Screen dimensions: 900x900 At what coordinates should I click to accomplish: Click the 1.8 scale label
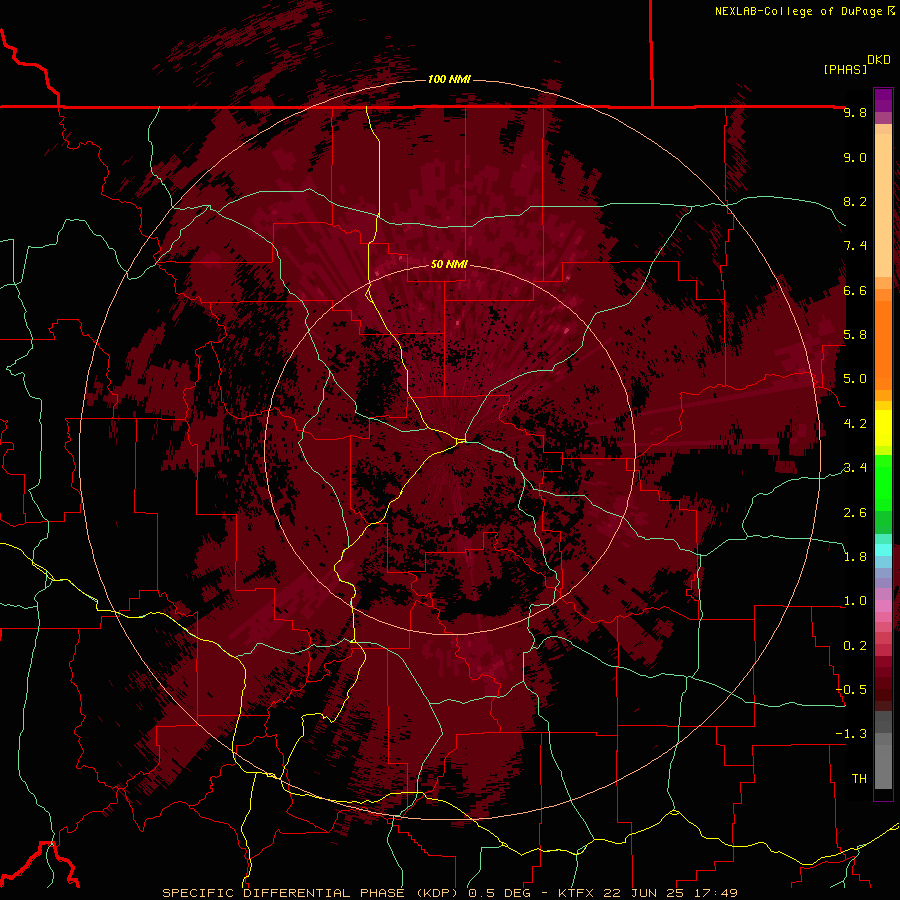point(855,557)
